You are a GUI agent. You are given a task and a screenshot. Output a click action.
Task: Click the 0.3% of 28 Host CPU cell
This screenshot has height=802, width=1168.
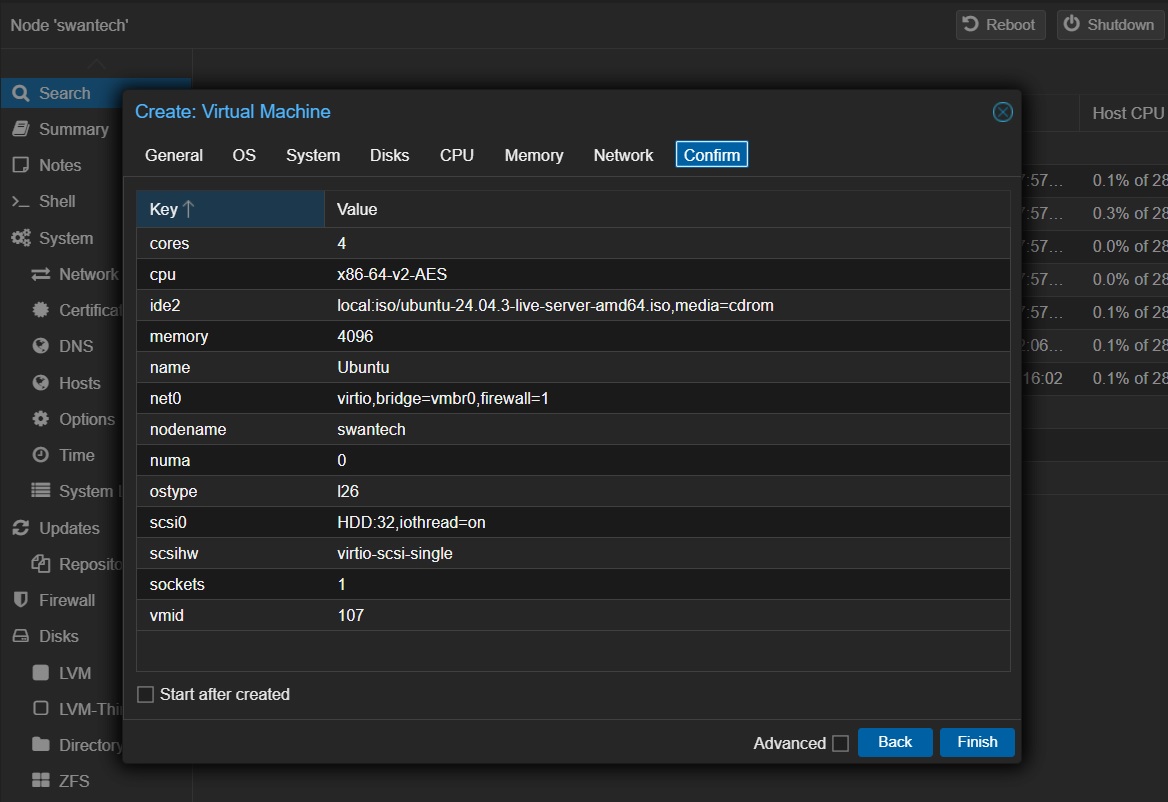(x=1125, y=213)
